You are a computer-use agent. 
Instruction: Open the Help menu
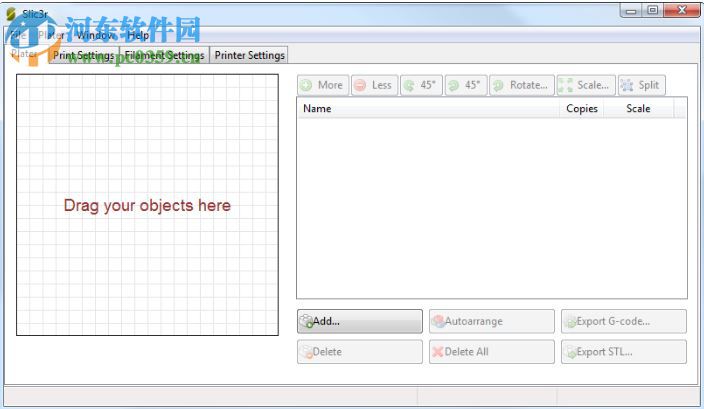click(138, 35)
